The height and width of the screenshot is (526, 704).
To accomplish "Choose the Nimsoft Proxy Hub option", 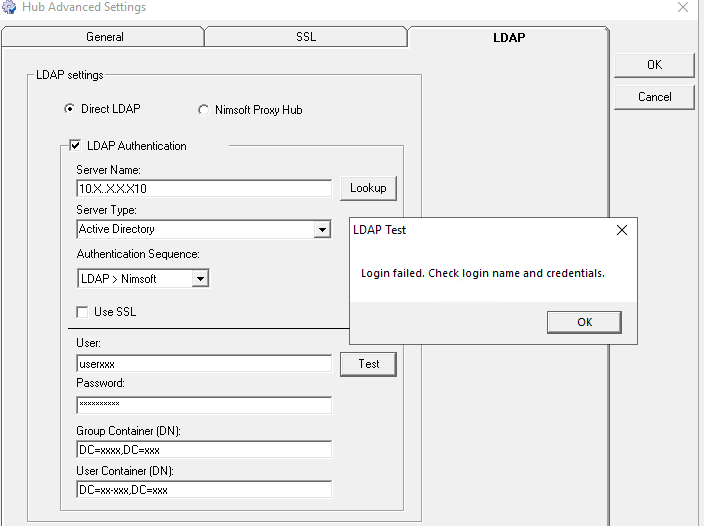I will [x=203, y=110].
